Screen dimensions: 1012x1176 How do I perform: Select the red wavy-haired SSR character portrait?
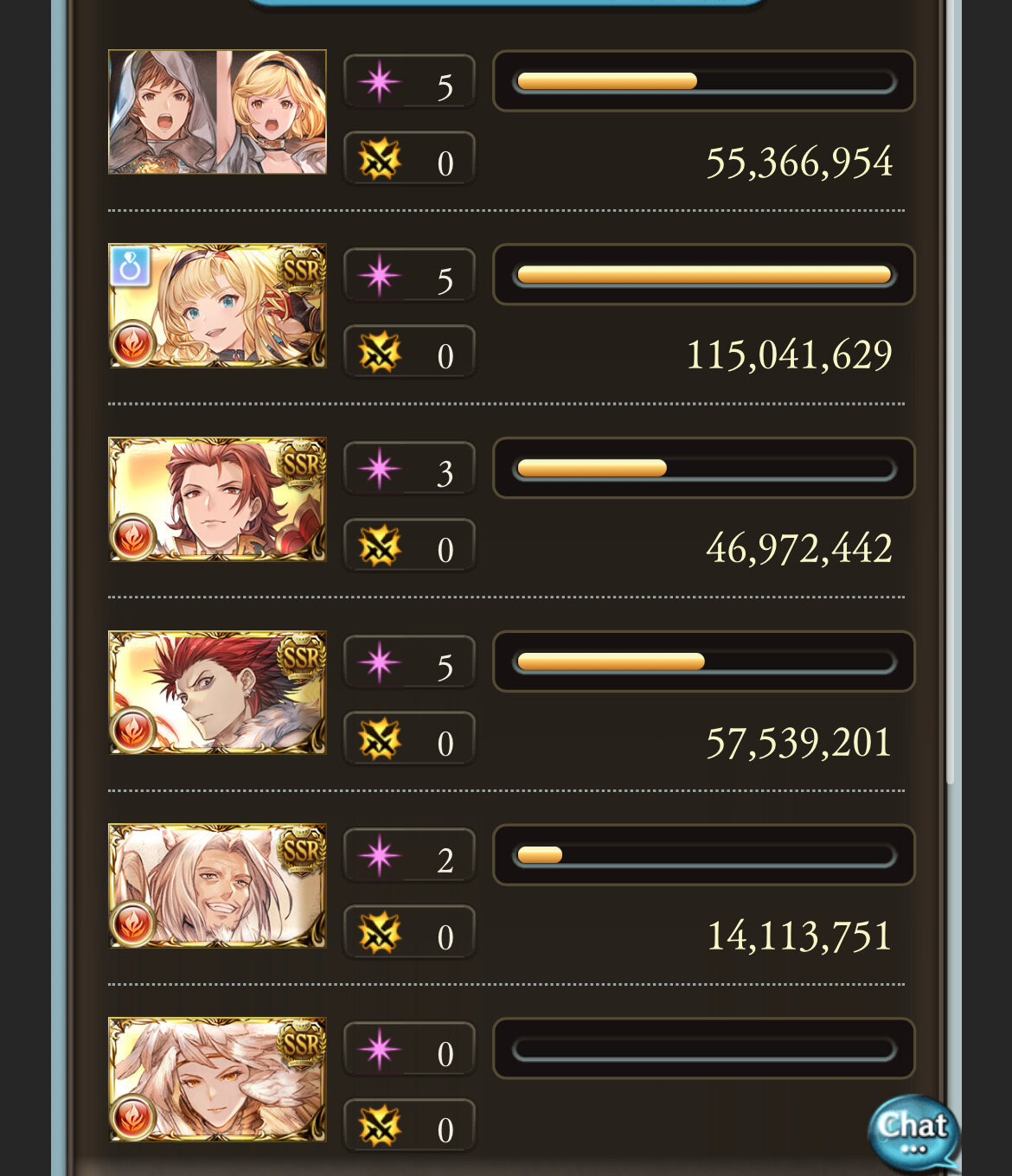[x=217, y=499]
